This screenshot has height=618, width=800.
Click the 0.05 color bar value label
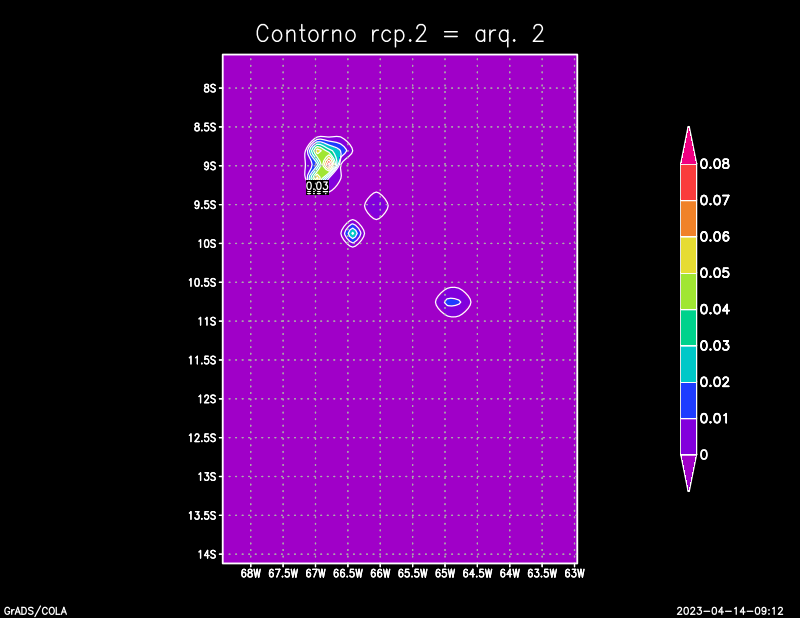click(x=714, y=273)
